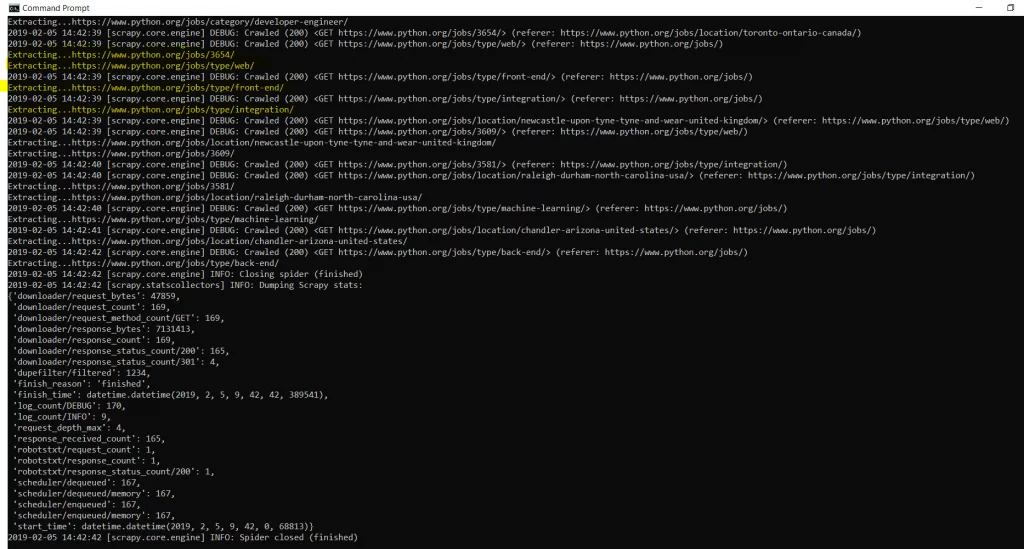Click the Crawled GET raleigh-durham-north-carolina-usa log line
1024x549 pixels.
(491, 176)
